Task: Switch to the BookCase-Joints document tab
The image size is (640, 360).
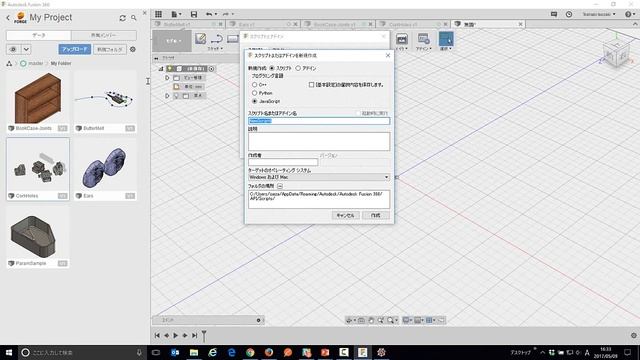Action: click(x=338, y=24)
